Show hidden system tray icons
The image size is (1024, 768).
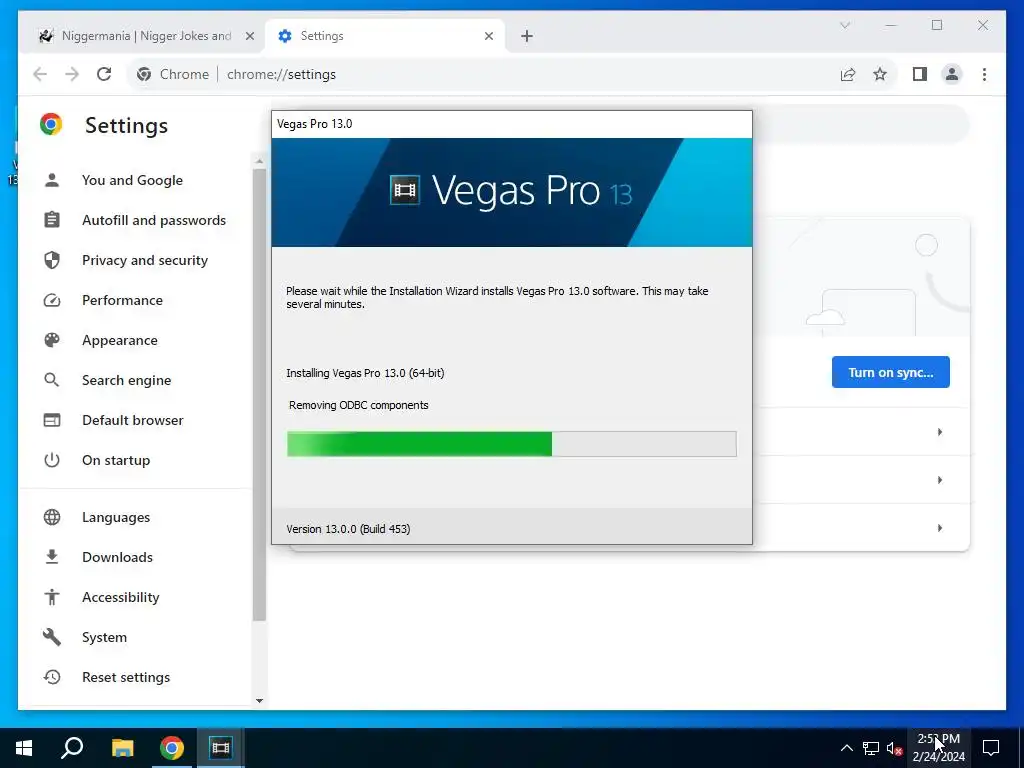pyautogui.click(x=846, y=748)
